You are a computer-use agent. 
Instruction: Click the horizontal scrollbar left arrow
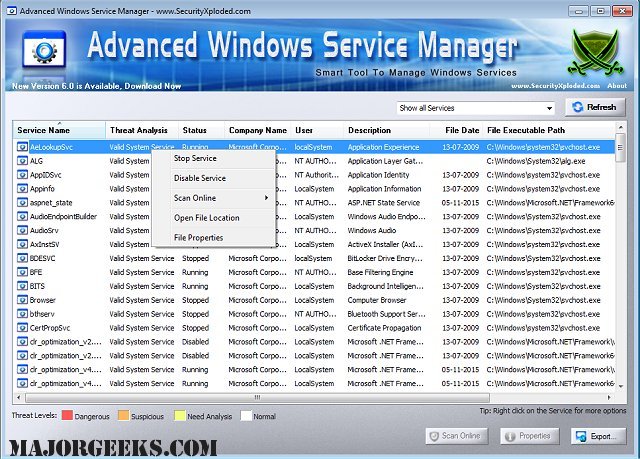(x=18, y=397)
